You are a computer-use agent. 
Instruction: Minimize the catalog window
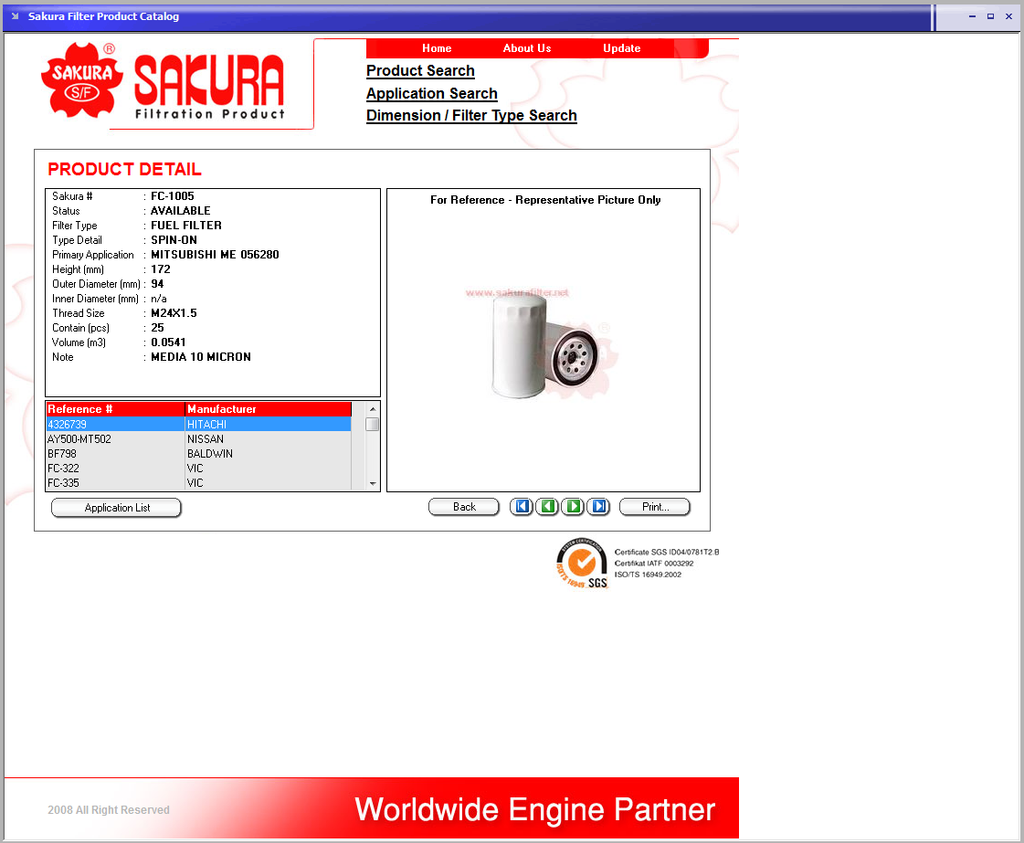click(x=972, y=16)
